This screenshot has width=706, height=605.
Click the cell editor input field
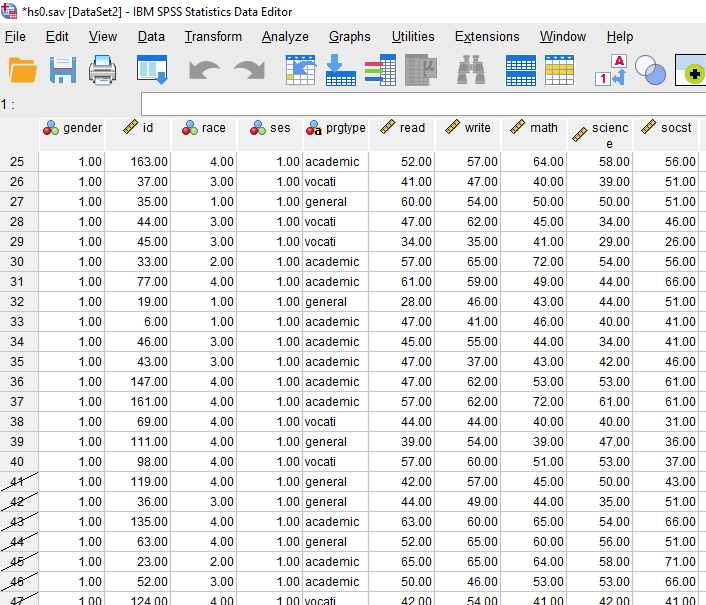423,104
